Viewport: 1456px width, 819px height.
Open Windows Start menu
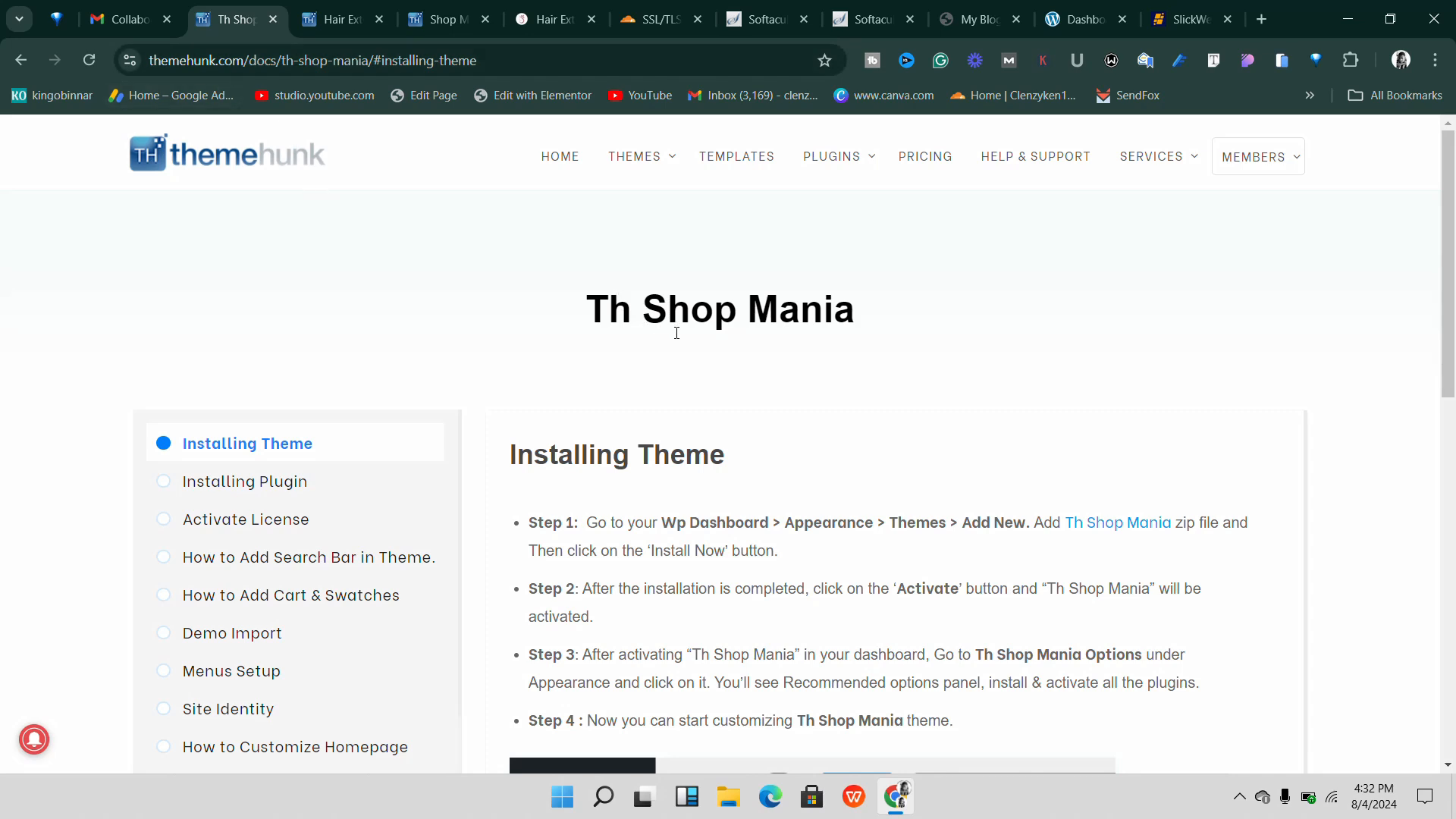click(562, 797)
